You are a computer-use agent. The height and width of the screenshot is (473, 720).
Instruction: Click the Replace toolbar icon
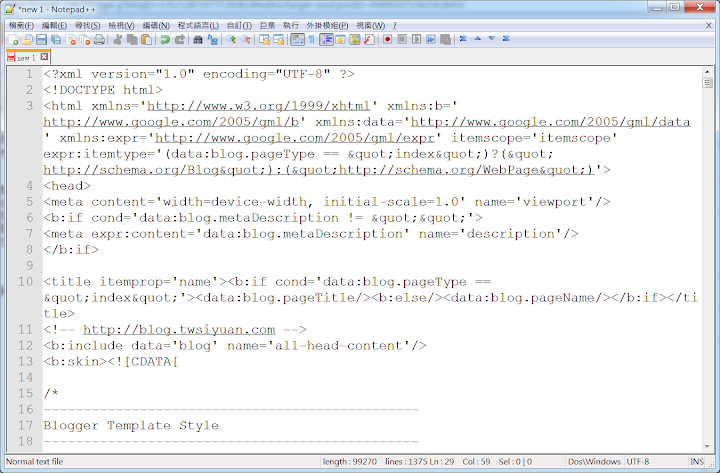coord(213,39)
